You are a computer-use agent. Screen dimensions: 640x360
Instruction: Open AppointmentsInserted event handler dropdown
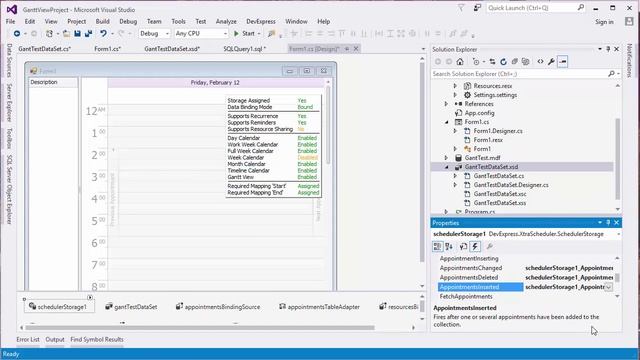pyautogui.click(x=608, y=287)
